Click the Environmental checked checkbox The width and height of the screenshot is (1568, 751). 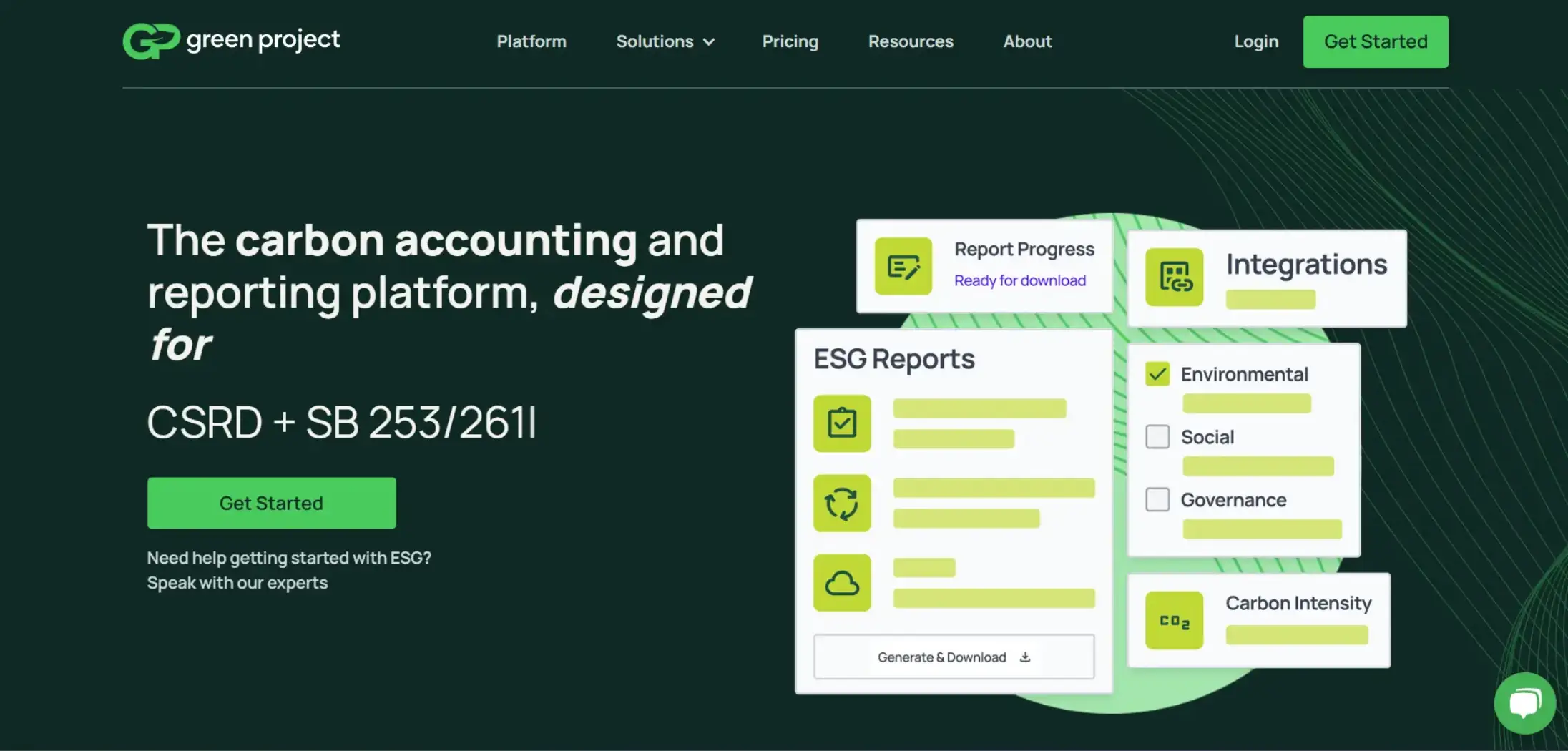pos(1157,373)
